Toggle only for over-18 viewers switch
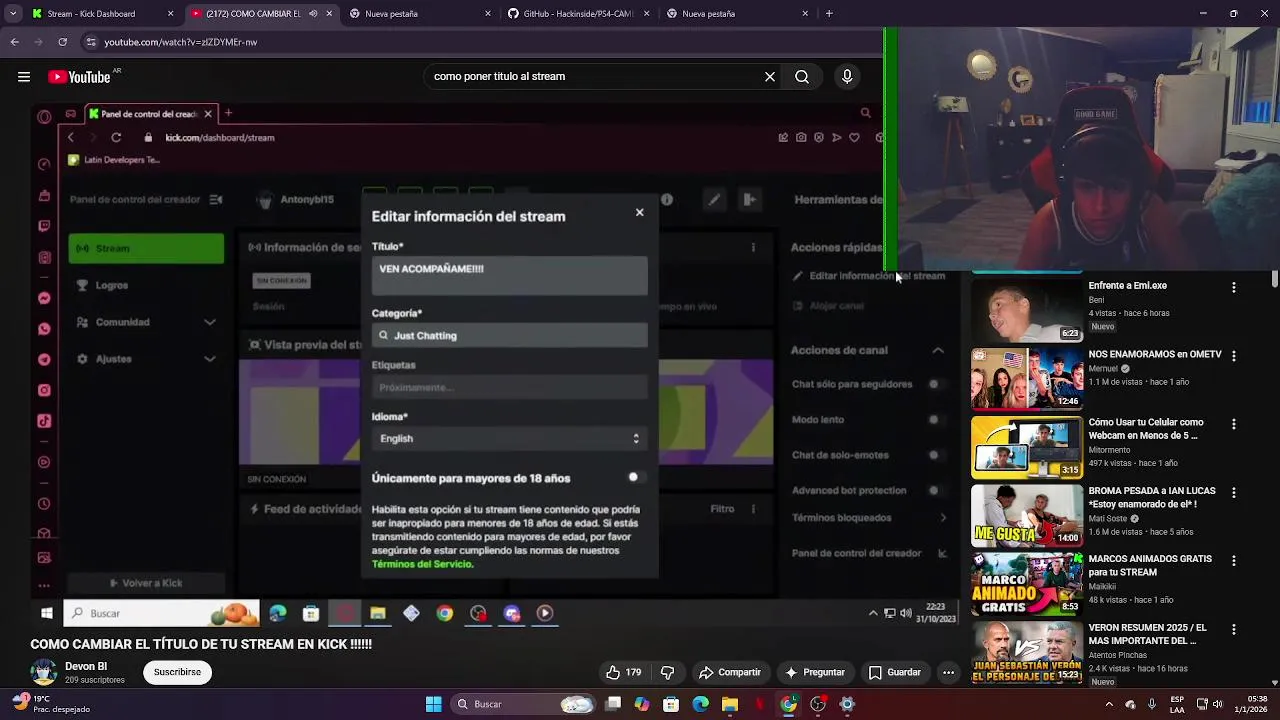 point(635,478)
